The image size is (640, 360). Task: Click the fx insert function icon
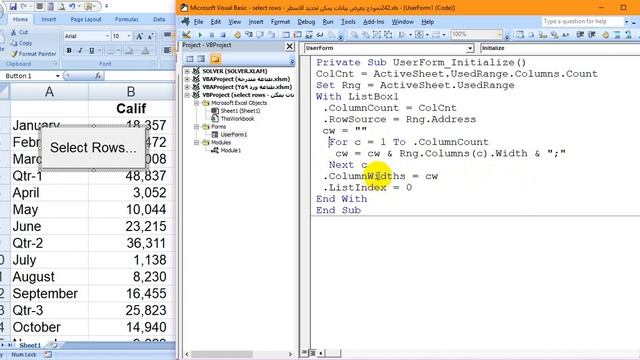click(98, 76)
